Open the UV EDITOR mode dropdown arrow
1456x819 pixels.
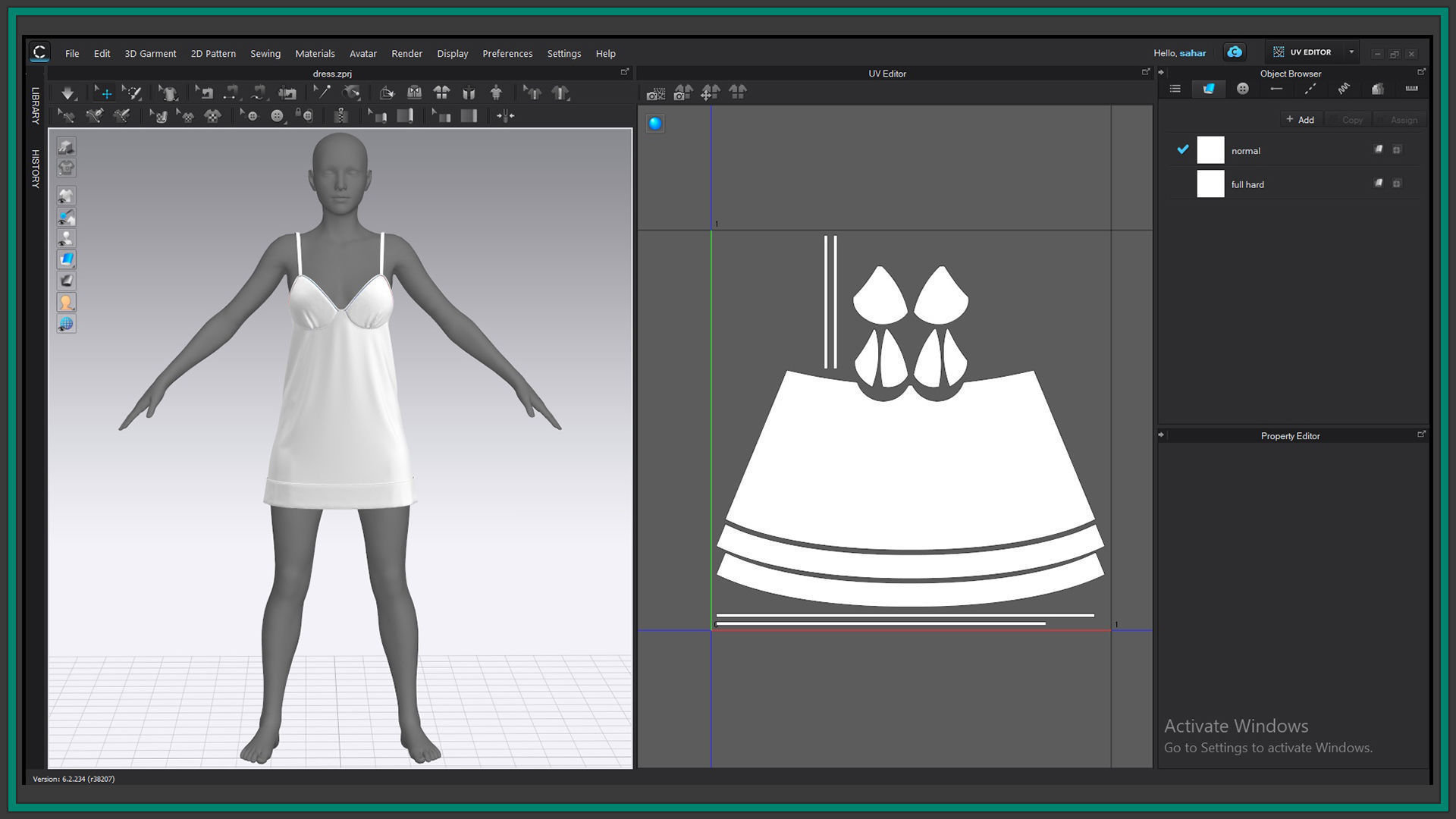pos(1351,52)
